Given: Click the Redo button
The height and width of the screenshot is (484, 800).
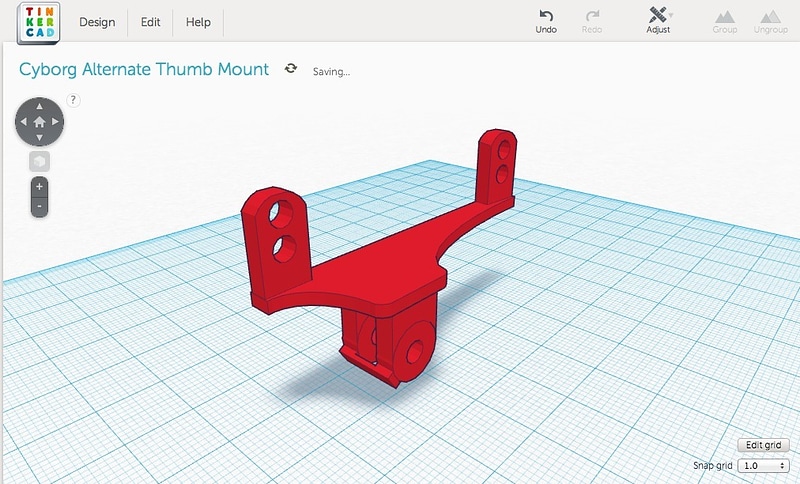Looking at the screenshot, I should (592, 22).
